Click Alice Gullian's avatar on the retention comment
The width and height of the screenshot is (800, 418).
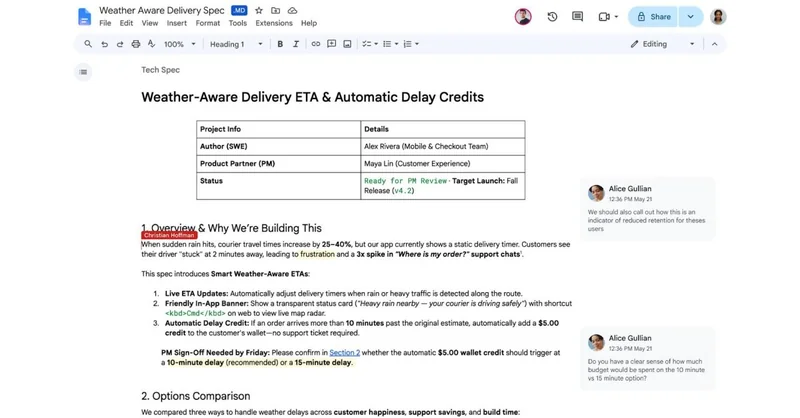click(x=596, y=193)
